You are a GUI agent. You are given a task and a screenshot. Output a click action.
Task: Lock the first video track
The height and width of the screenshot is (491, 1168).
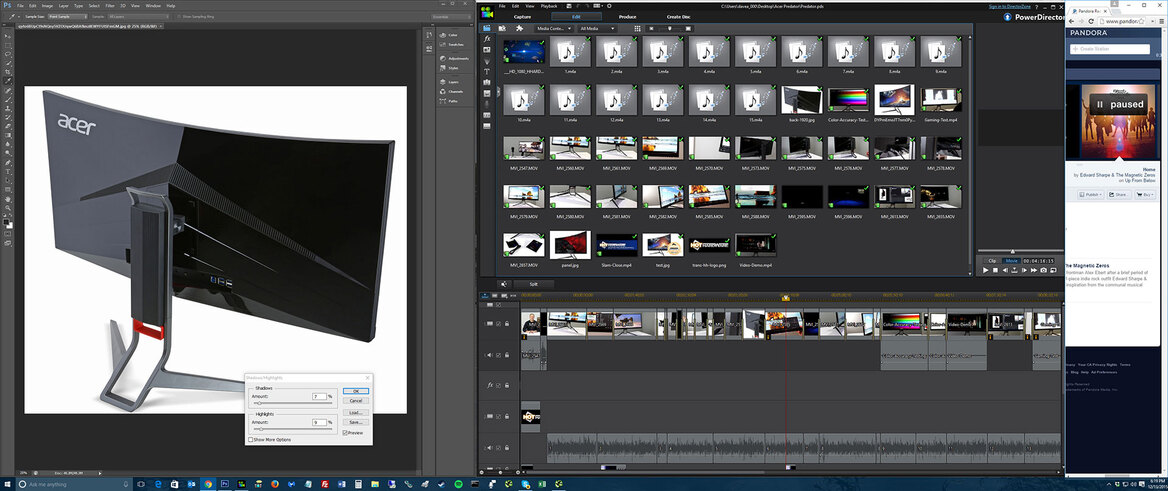point(507,323)
